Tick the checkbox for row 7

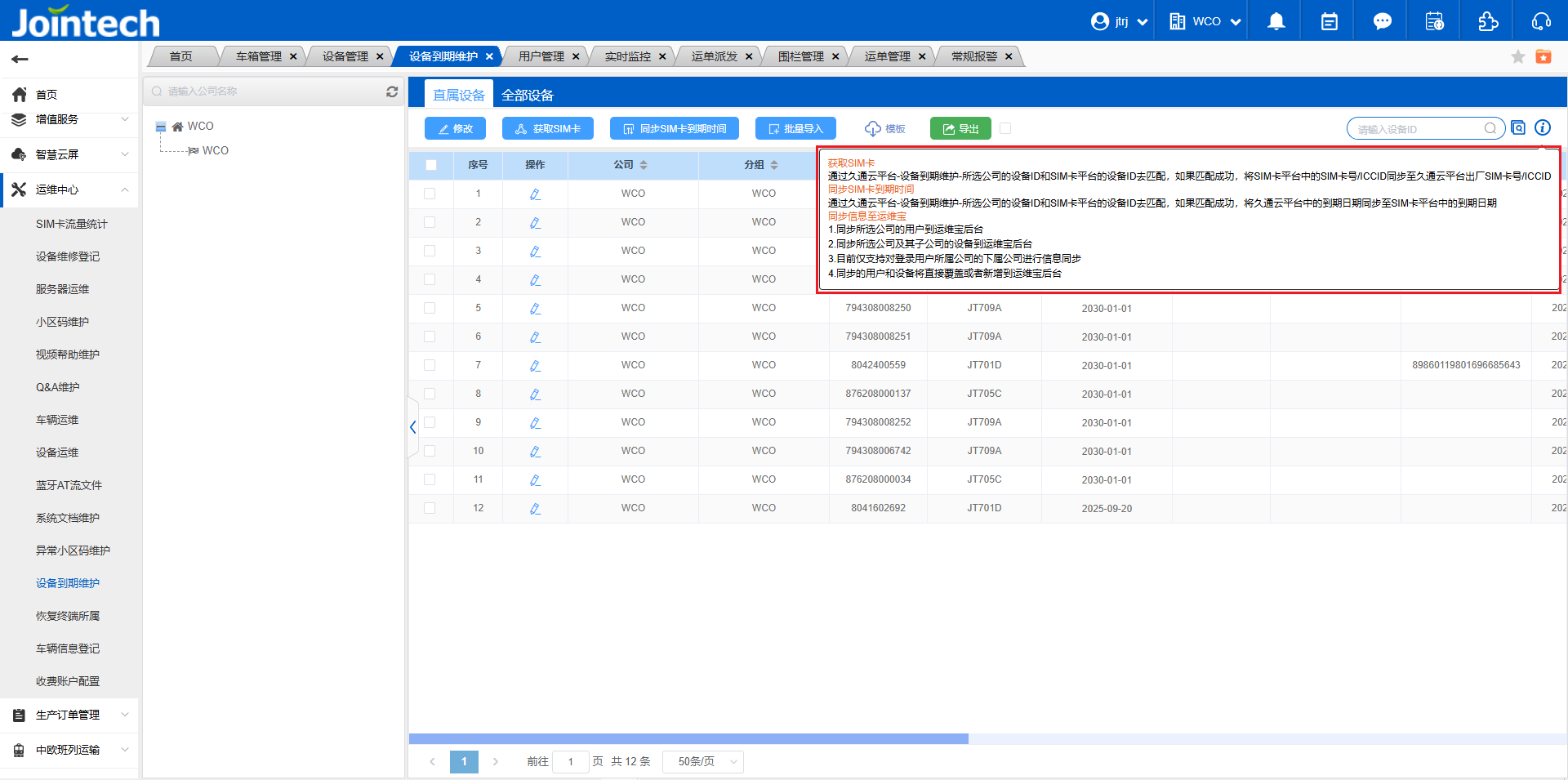(430, 365)
